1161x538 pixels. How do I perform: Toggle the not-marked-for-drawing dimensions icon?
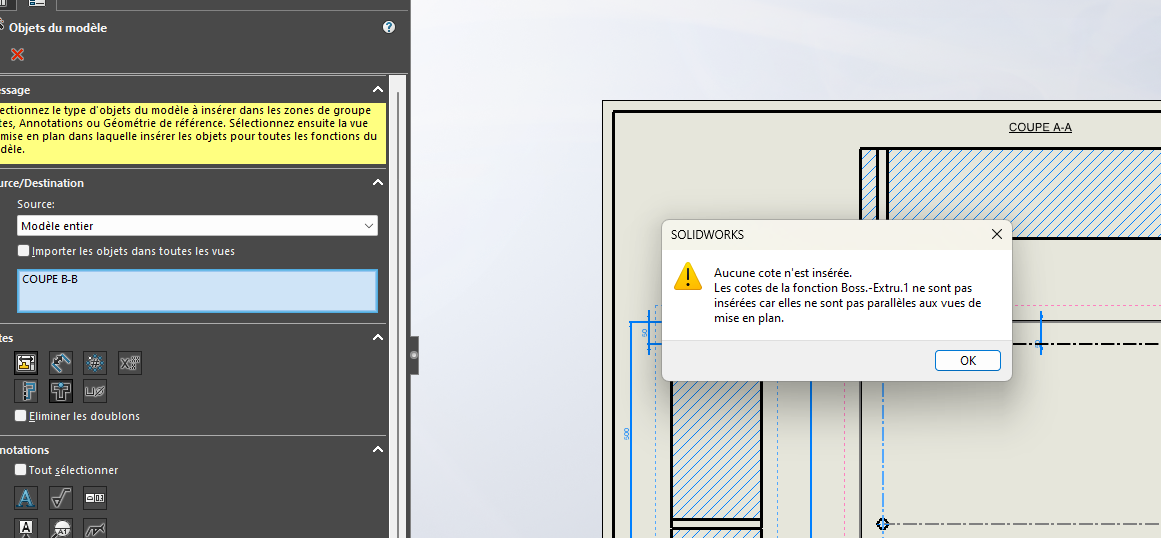coord(61,362)
